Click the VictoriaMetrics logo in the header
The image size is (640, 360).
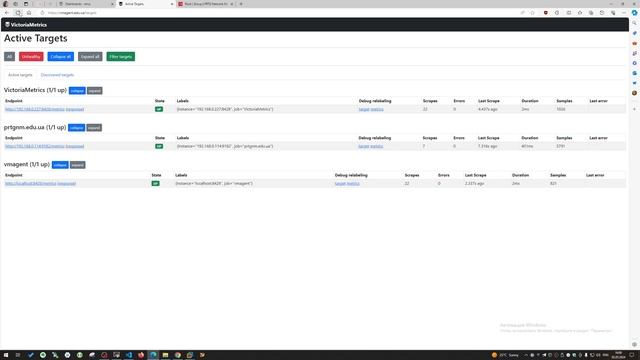[x=26, y=25]
